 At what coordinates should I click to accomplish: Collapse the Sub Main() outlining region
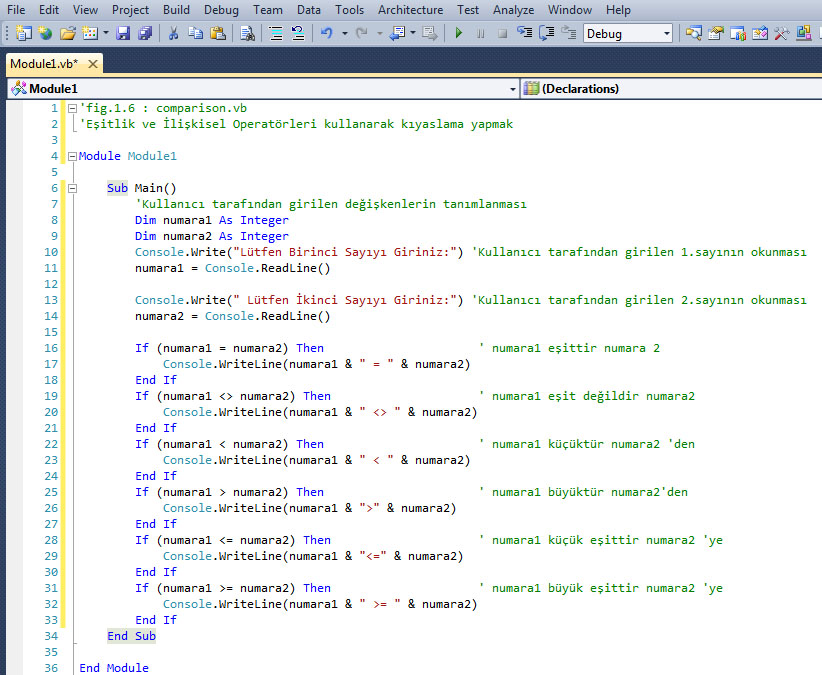[x=72, y=188]
